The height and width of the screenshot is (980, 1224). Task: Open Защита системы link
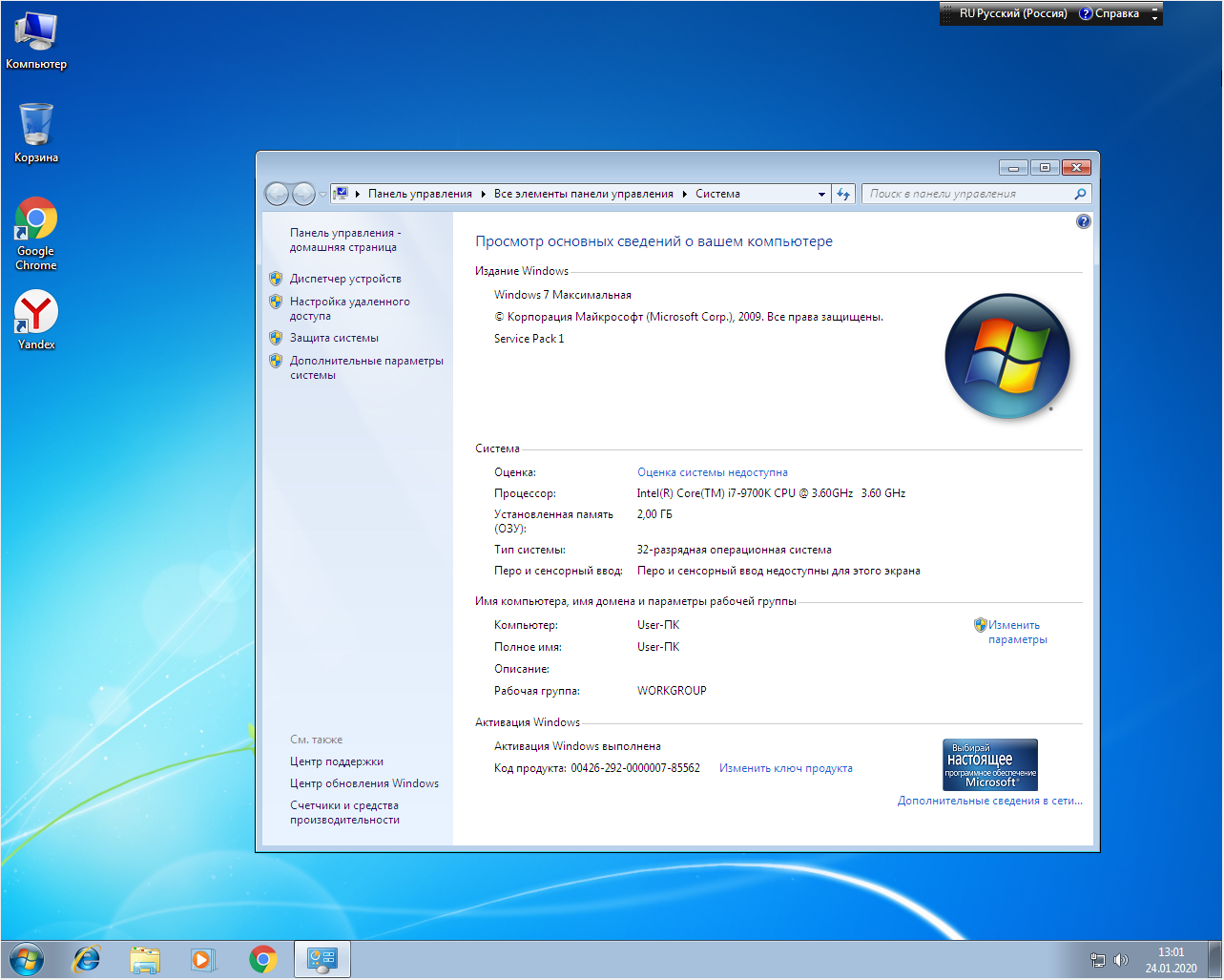point(334,338)
